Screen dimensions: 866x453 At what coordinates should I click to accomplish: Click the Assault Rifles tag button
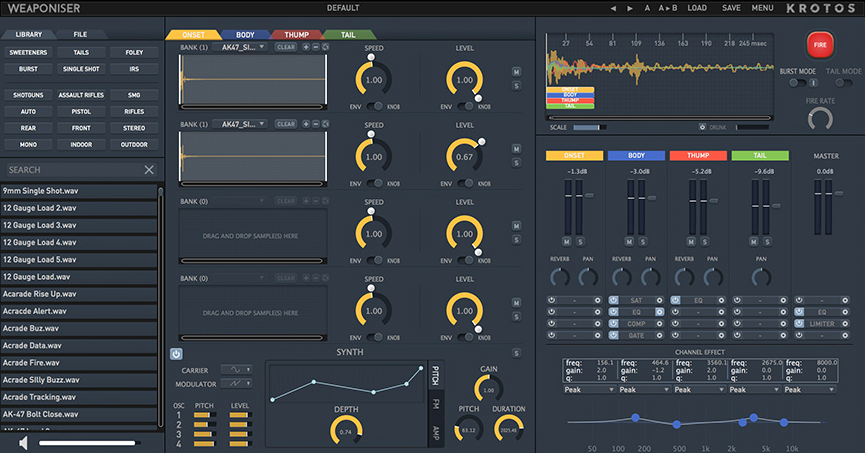click(x=80, y=95)
